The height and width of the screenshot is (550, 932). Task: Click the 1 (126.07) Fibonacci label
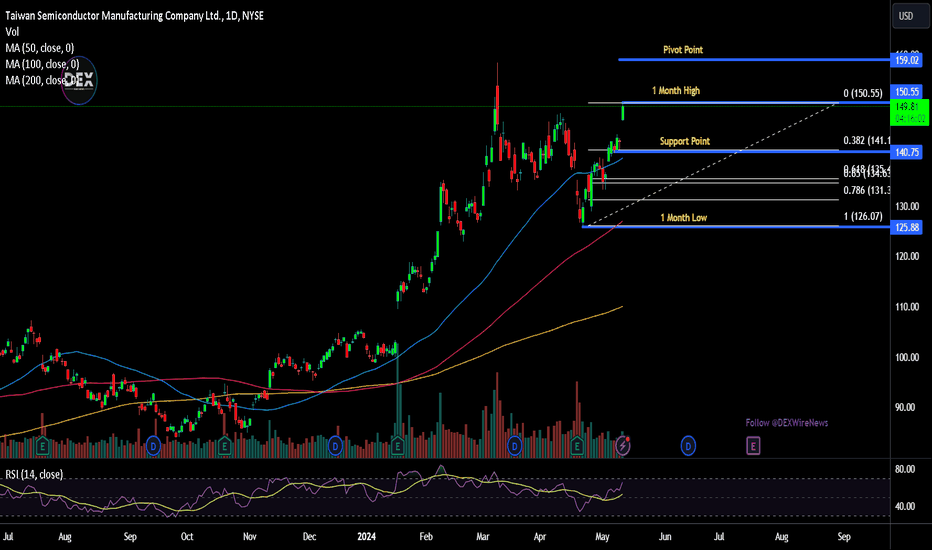tap(862, 216)
